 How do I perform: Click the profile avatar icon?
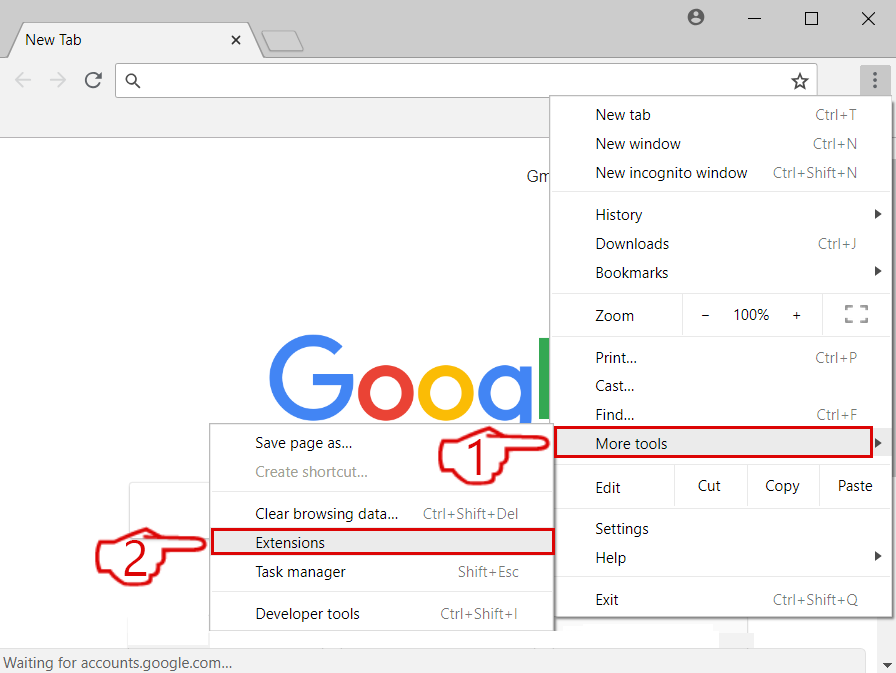[x=695, y=17]
